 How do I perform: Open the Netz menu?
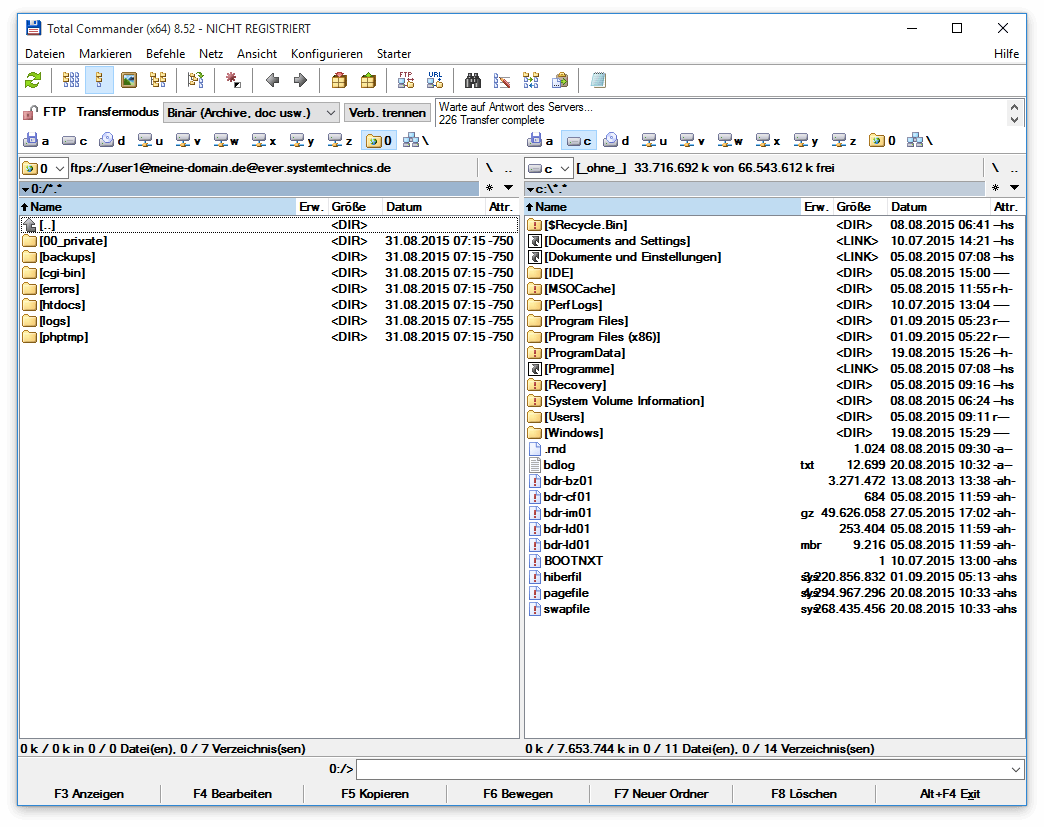(x=211, y=54)
